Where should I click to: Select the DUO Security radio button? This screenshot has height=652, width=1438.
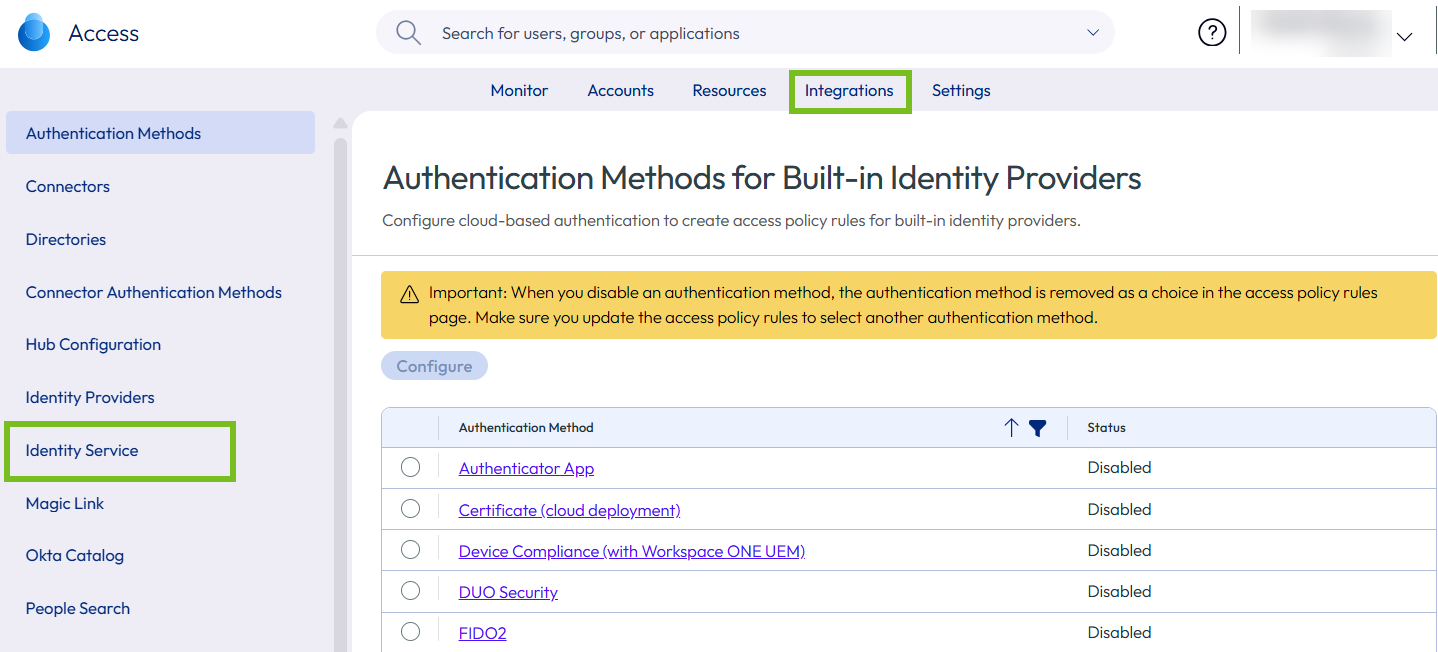point(410,591)
